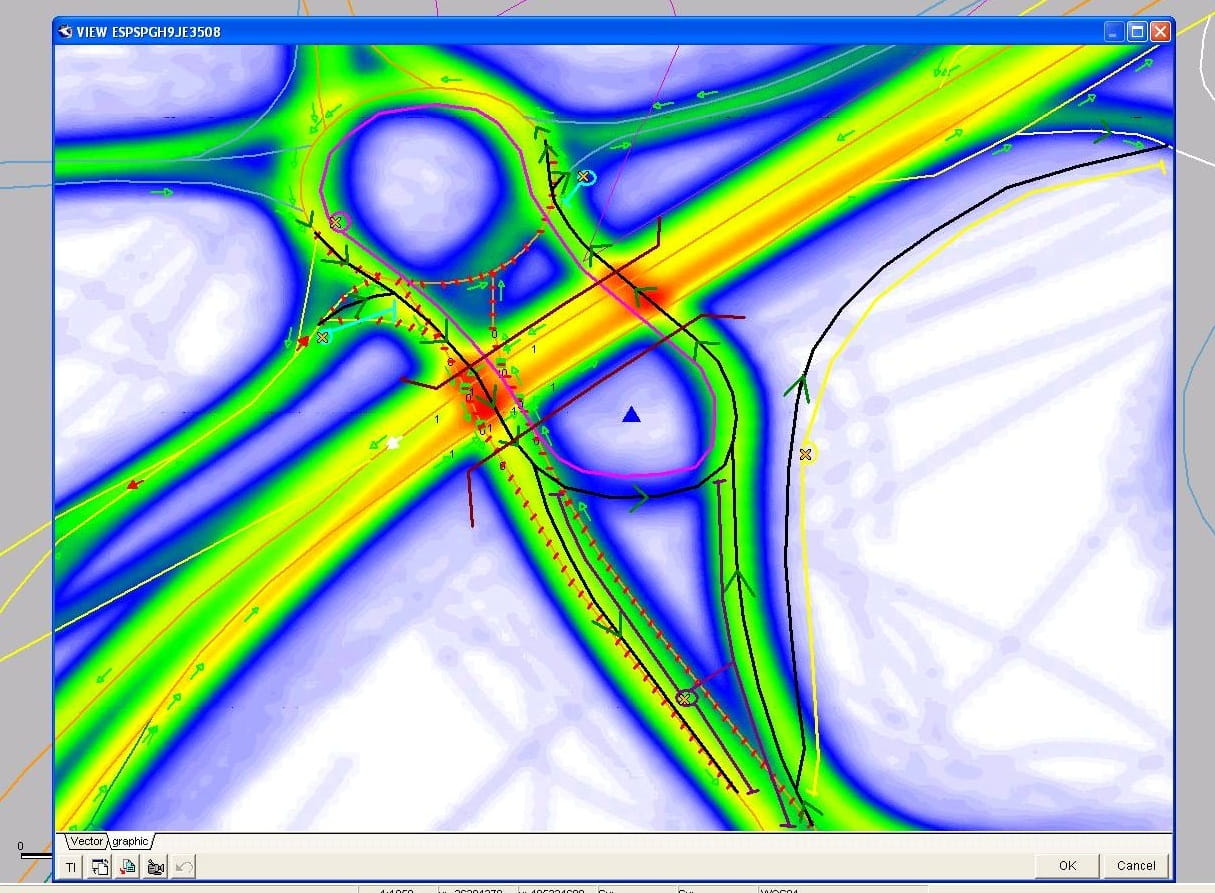The width and height of the screenshot is (1215, 893).
Task: Click the purple-circled X node on the roundabout
Action: tap(338, 221)
